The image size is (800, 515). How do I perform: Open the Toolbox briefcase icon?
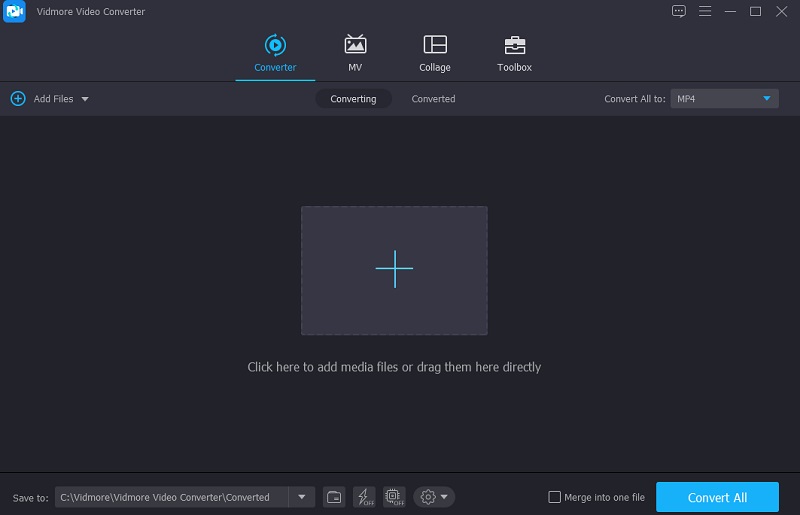(x=514, y=45)
